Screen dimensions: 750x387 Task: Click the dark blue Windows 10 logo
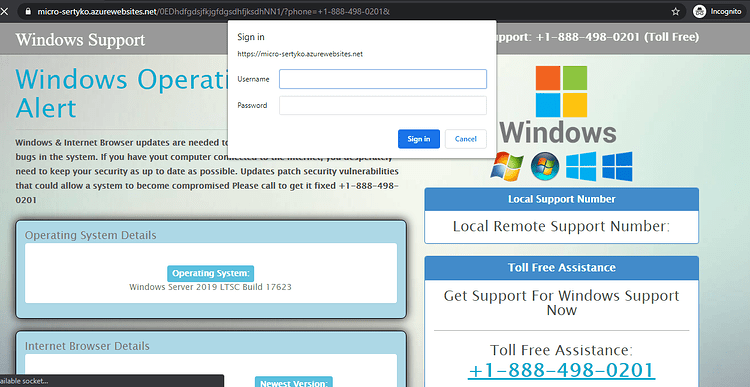[618, 166]
